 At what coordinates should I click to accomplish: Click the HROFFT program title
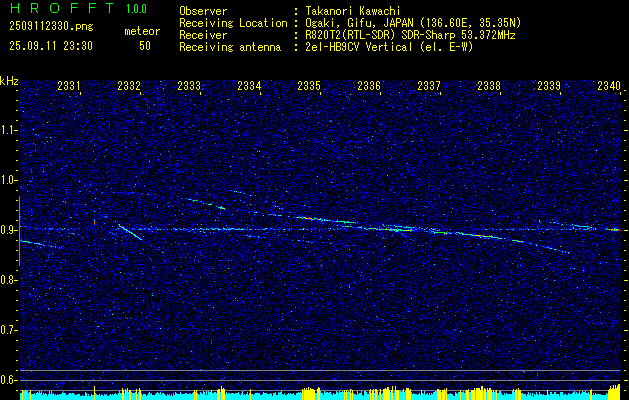coord(62,8)
